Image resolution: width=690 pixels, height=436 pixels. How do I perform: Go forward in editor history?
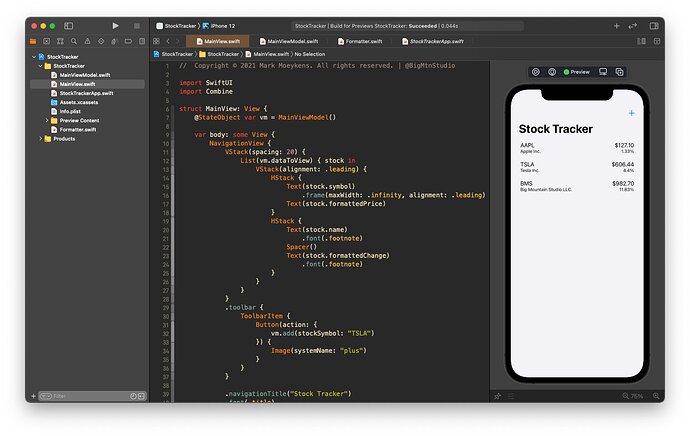click(x=178, y=41)
